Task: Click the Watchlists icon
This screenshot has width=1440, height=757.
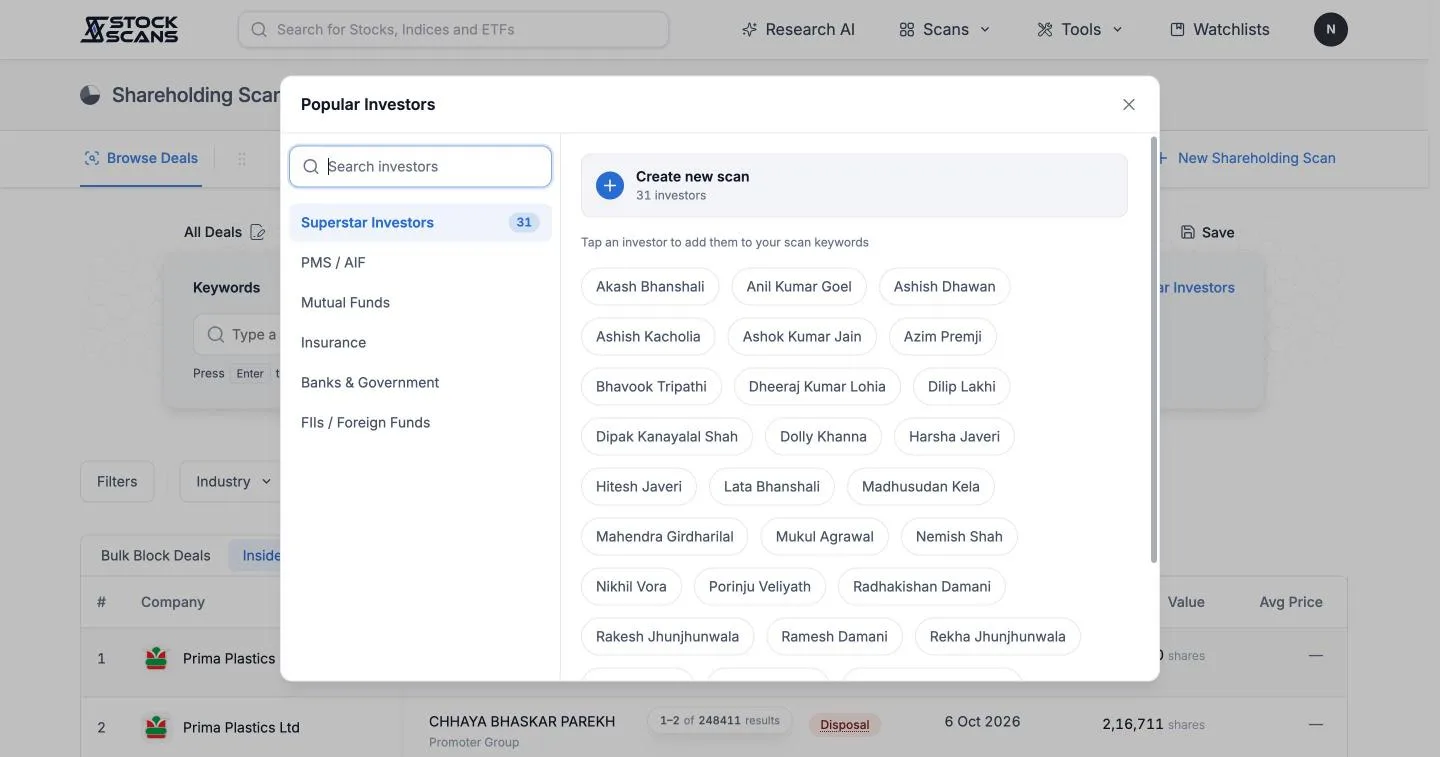Action: coord(1177,29)
